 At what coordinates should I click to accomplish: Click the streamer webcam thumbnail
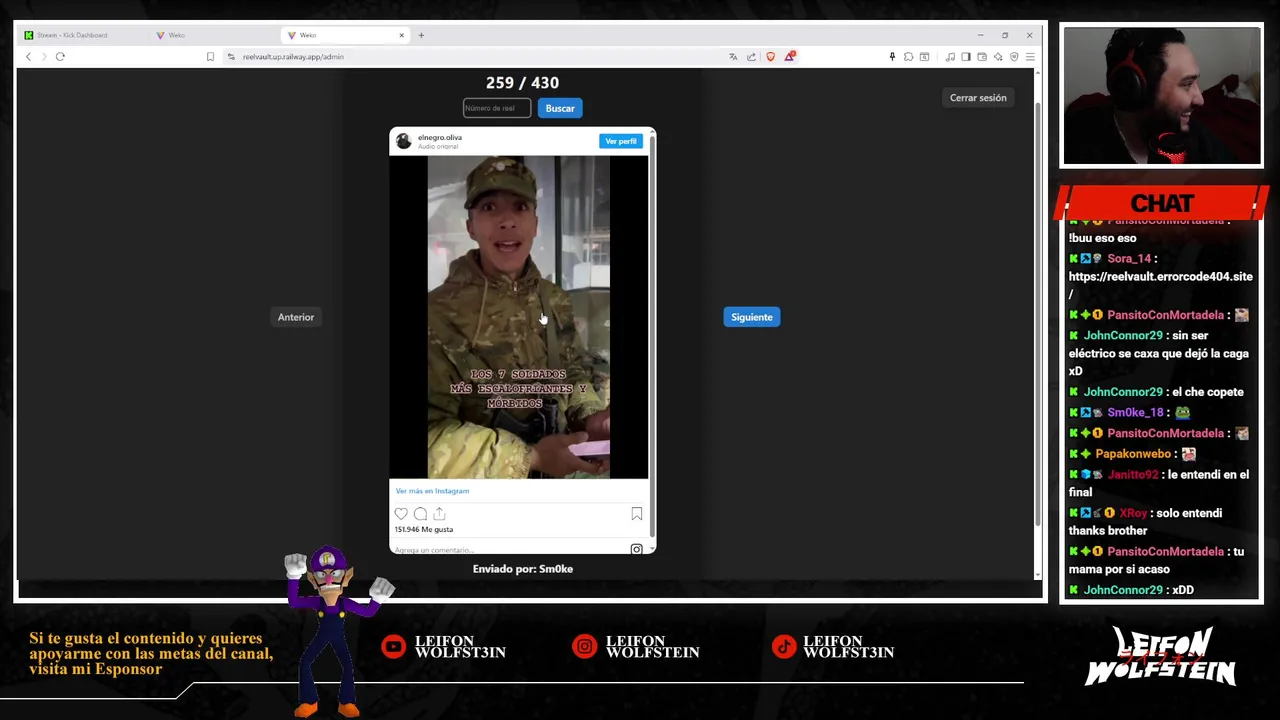coord(1162,96)
